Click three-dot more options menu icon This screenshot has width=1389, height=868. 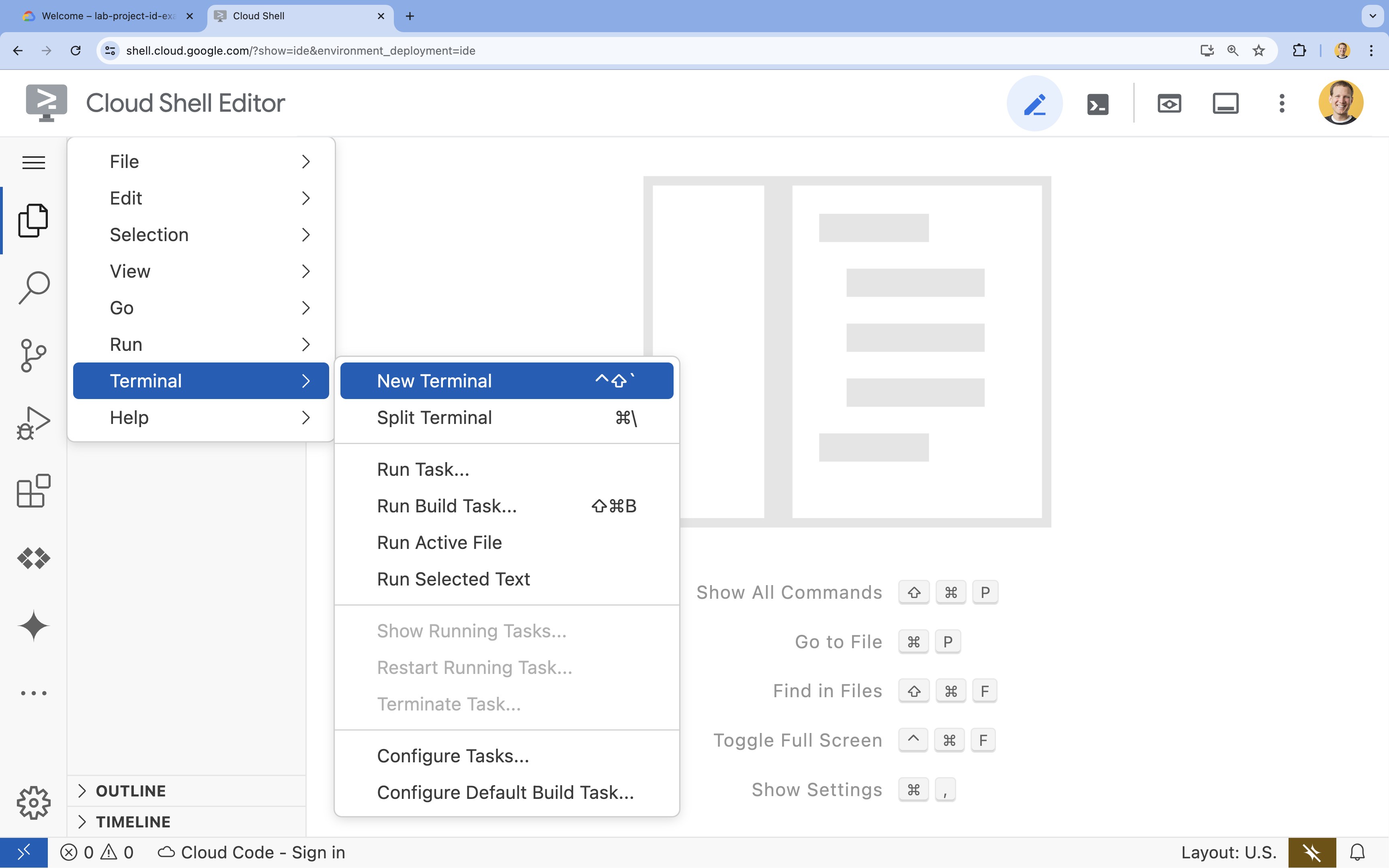tap(1282, 103)
